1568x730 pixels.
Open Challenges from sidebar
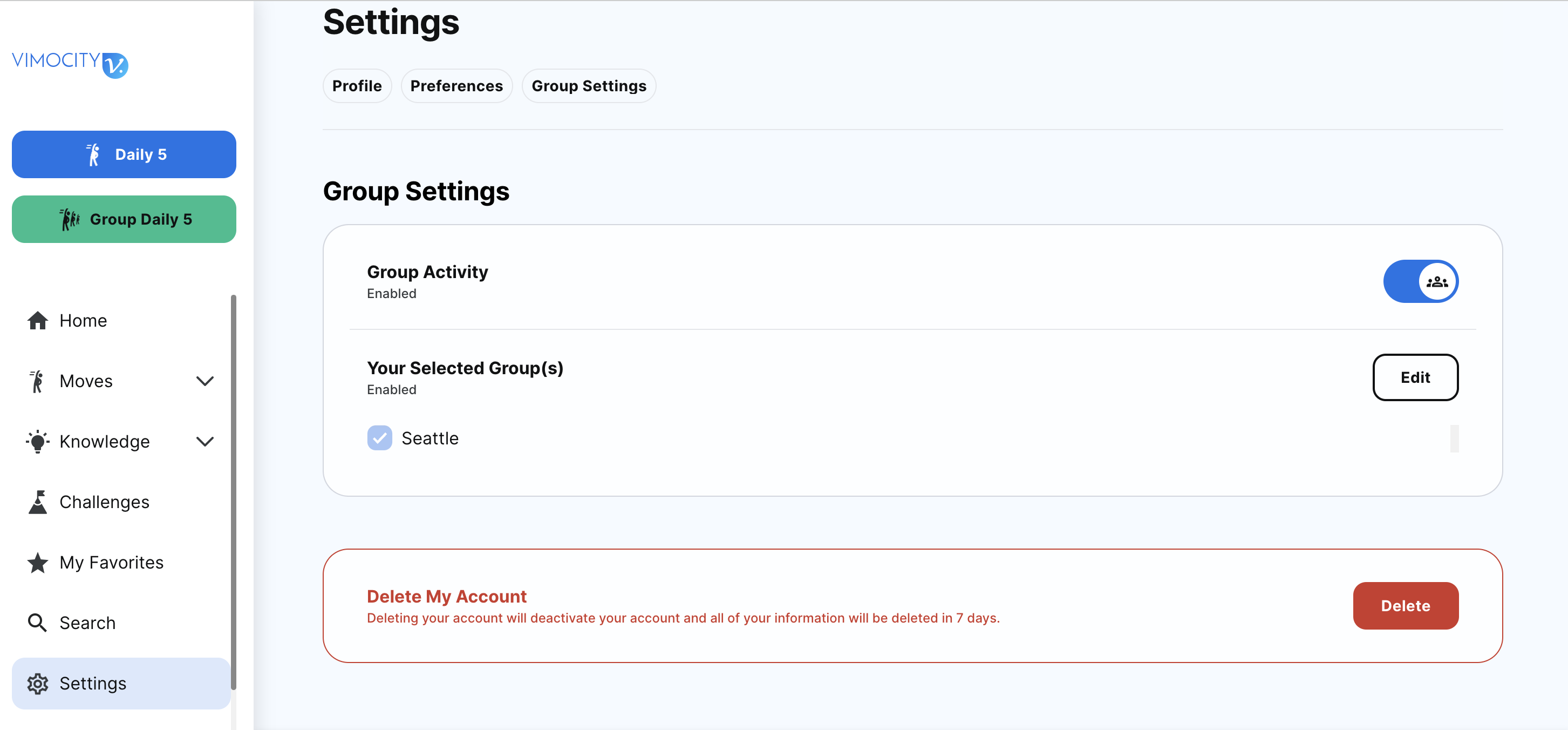coord(121,502)
